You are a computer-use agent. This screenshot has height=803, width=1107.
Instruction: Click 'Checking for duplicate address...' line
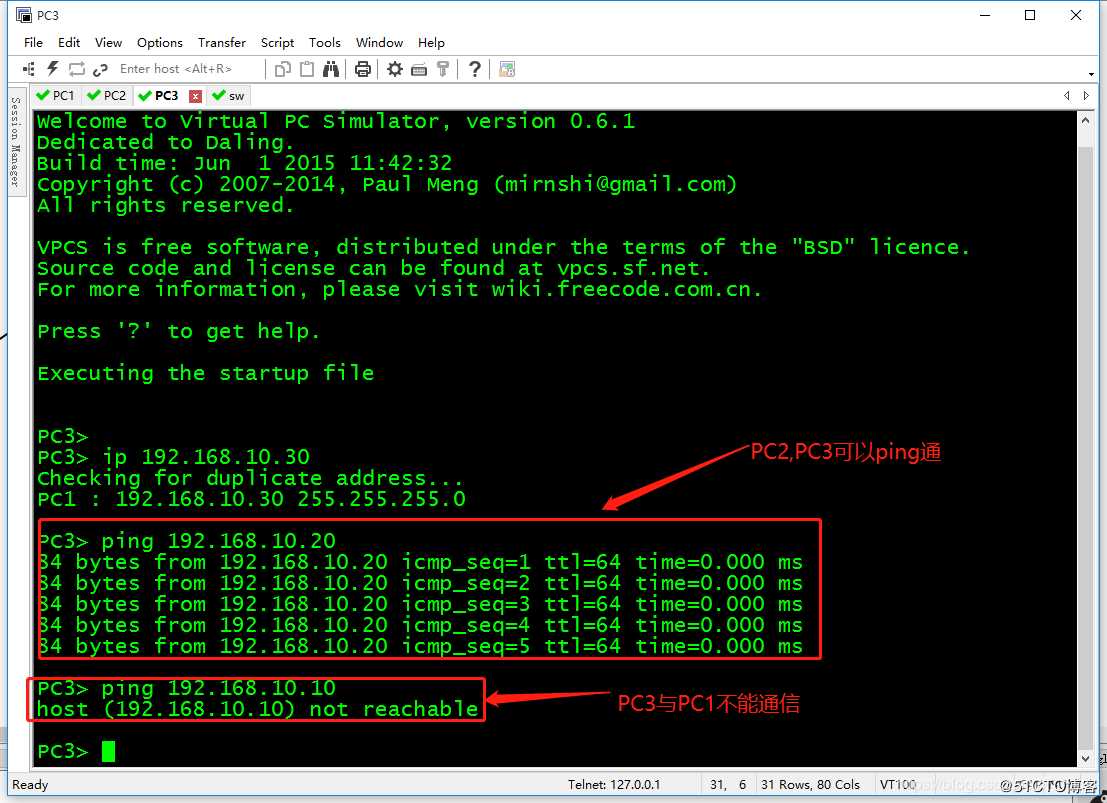251,478
